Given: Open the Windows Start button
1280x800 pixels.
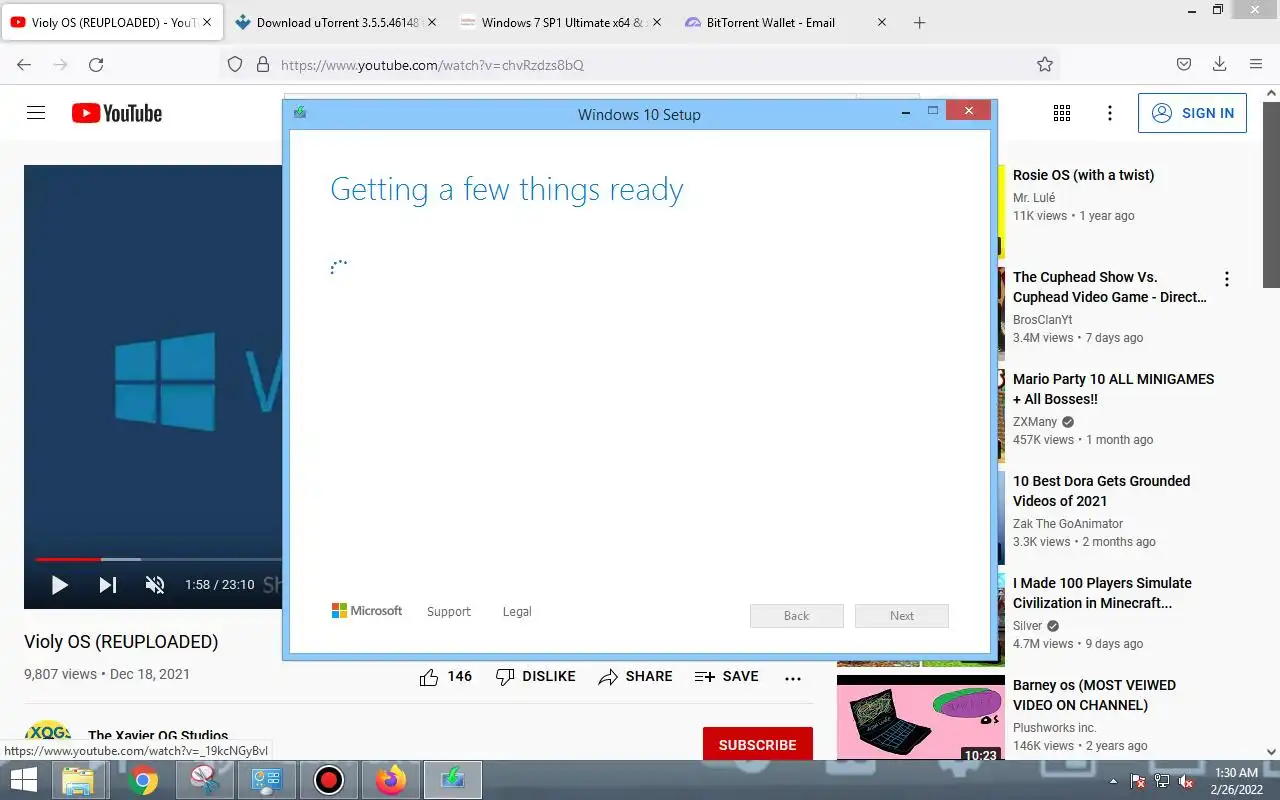Looking at the screenshot, I should pyautogui.click(x=24, y=780).
